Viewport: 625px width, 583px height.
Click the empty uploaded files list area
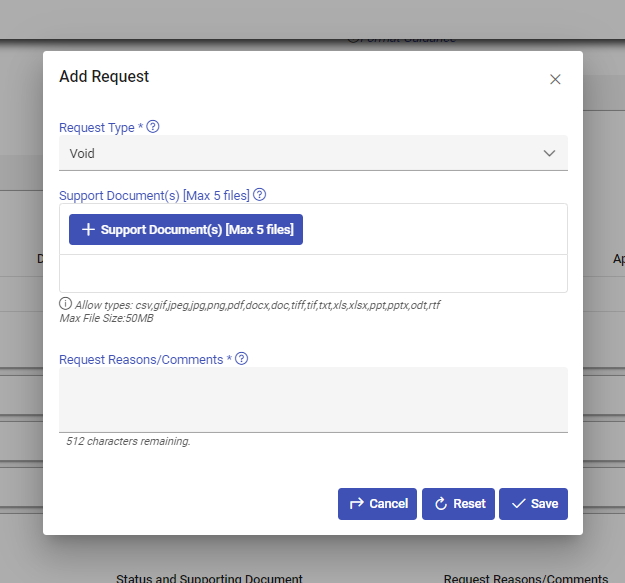pyautogui.click(x=313, y=273)
